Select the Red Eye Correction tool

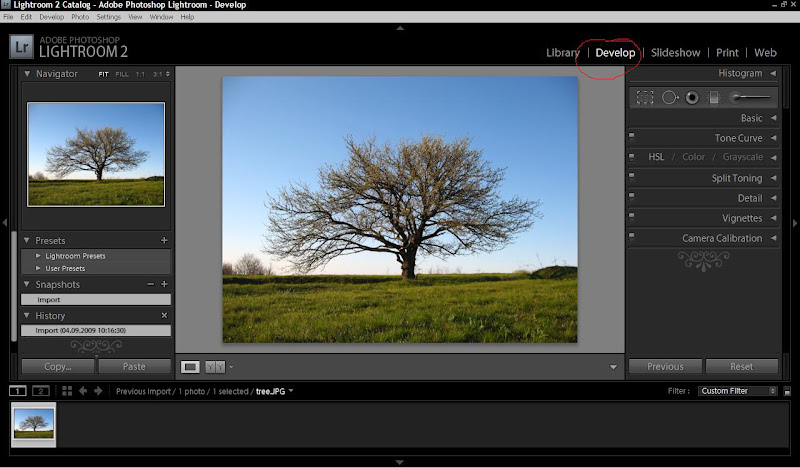692,97
